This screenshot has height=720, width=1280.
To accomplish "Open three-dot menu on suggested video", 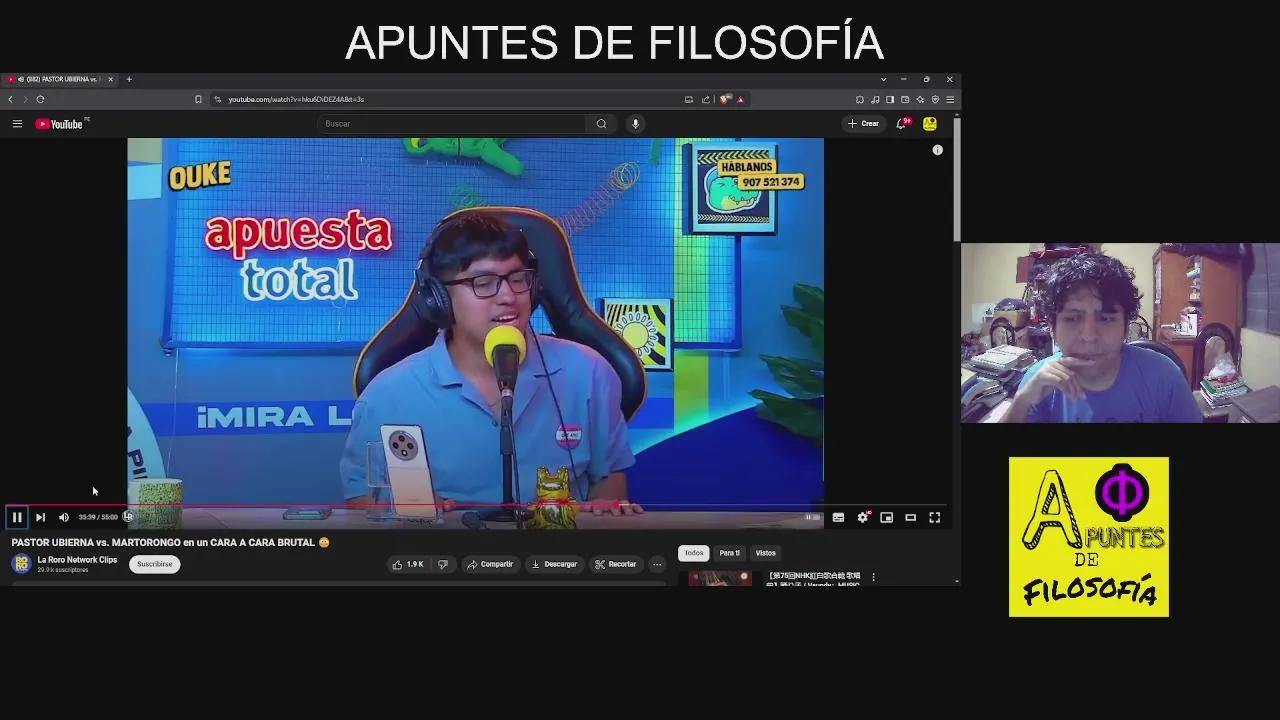I will (873, 577).
